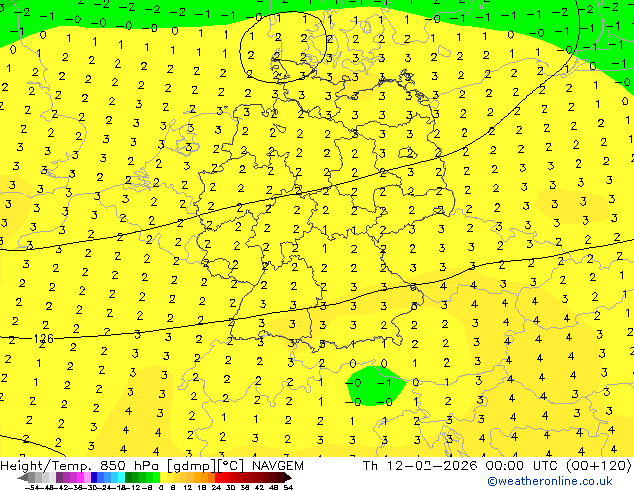Click the 'Height/Temp. 850 hPa' chart title
The width and height of the screenshot is (634, 490).
pos(81,466)
